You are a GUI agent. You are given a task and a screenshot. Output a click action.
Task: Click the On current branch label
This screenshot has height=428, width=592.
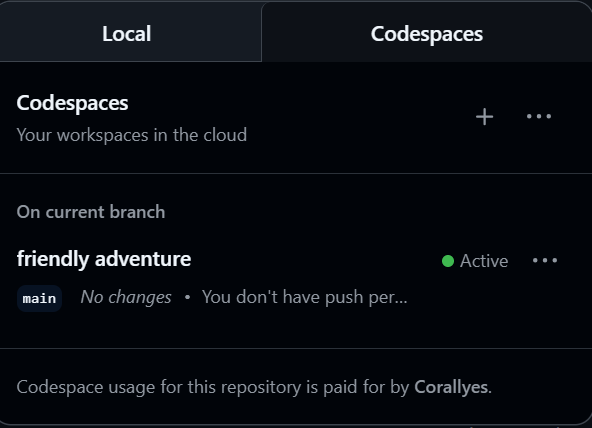[x=91, y=212]
